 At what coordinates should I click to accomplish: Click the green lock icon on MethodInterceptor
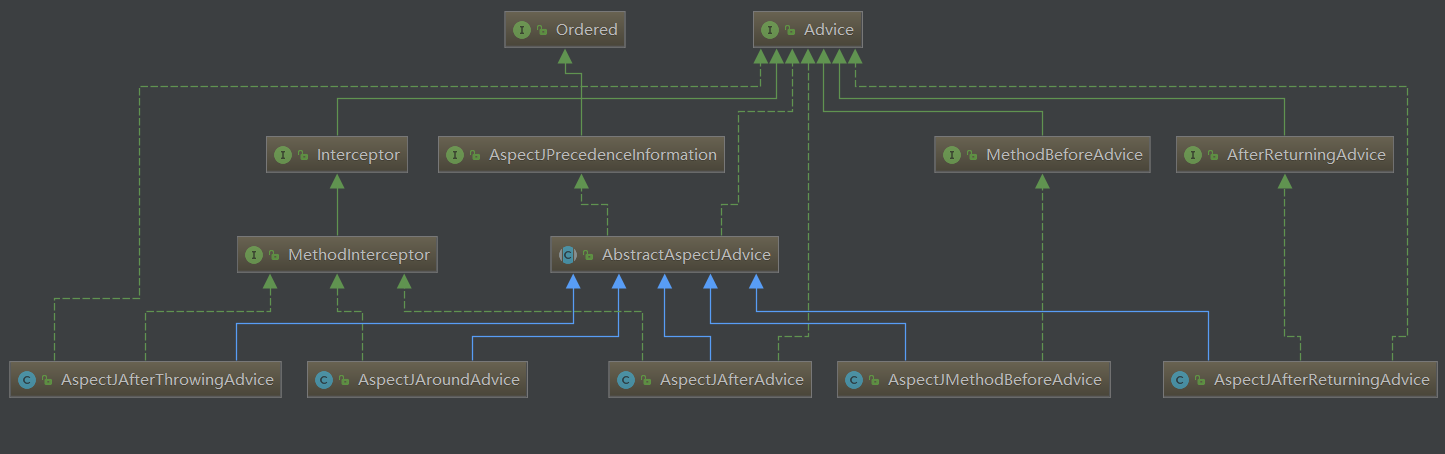pos(275,256)
